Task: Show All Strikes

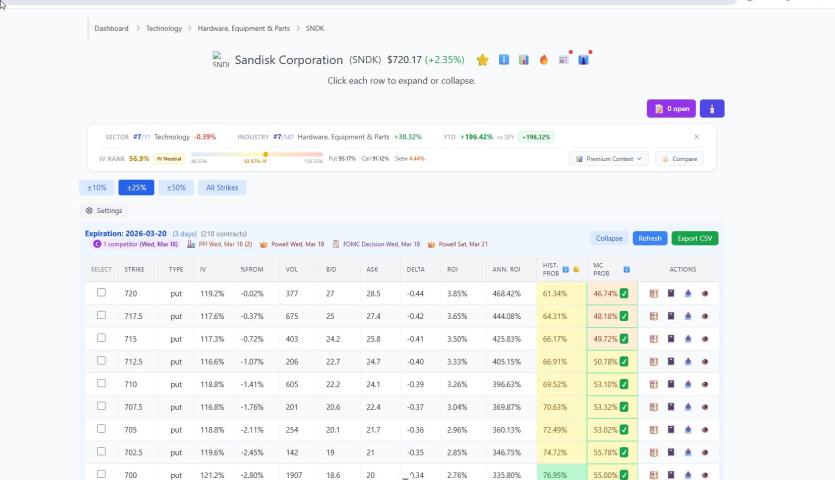Action: pos(222,188)
